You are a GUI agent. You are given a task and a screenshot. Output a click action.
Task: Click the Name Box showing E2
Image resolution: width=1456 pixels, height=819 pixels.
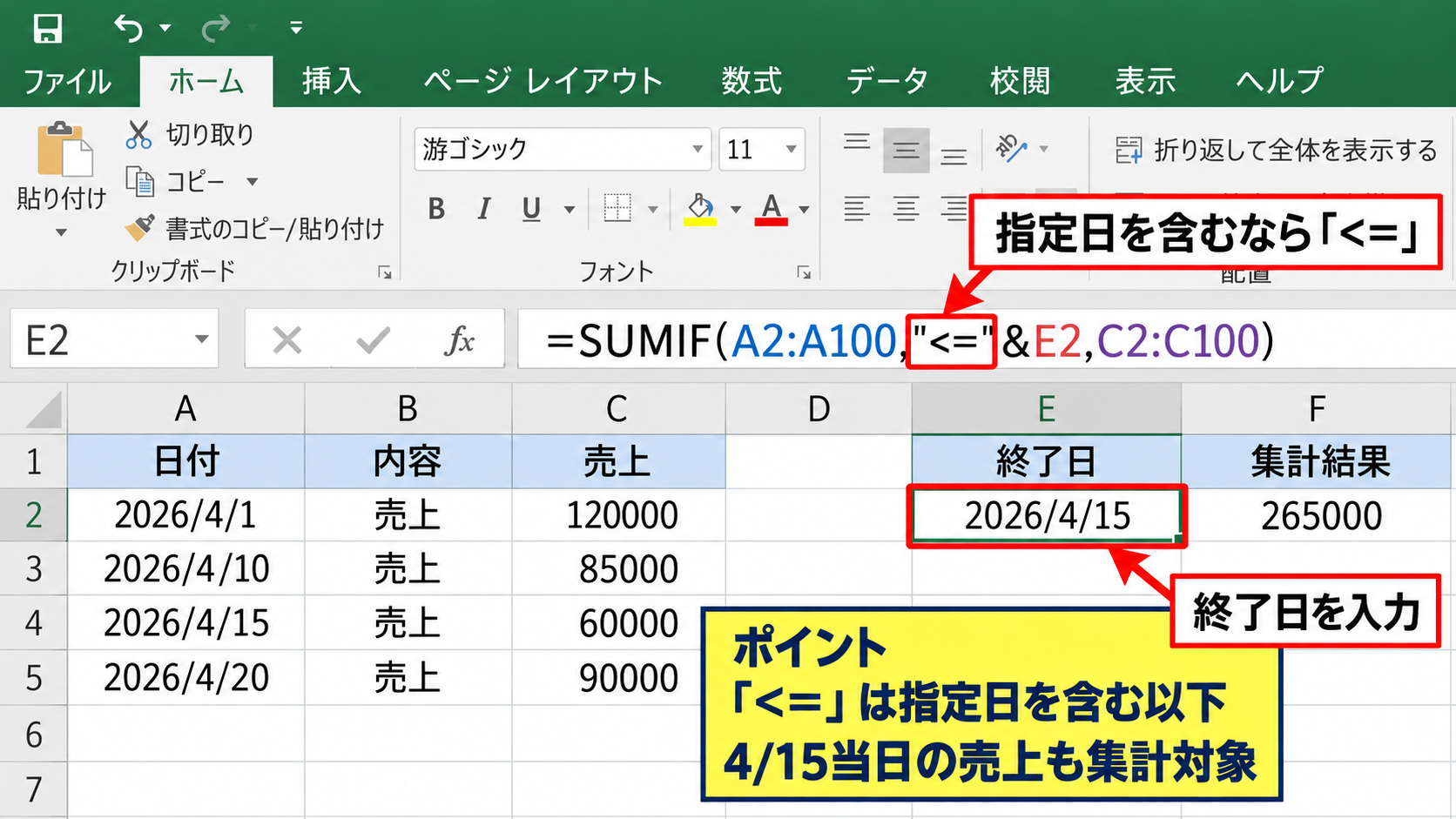(x=114, y=339)
